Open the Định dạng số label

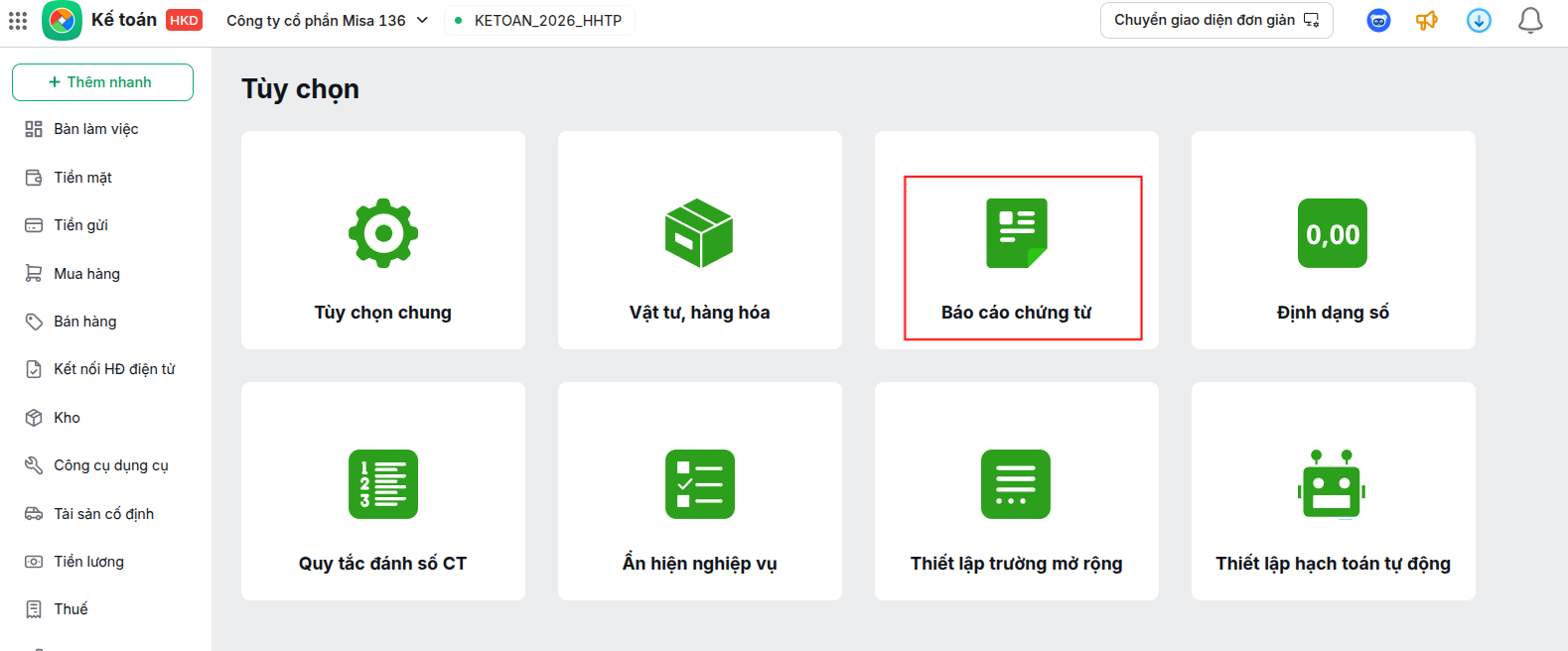[x=1333, y=313]
